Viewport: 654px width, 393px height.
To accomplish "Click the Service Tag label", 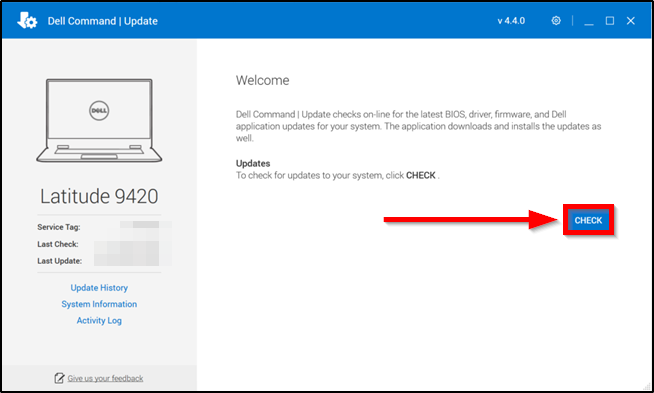I will pyautogui.click(x=59, y=227).
